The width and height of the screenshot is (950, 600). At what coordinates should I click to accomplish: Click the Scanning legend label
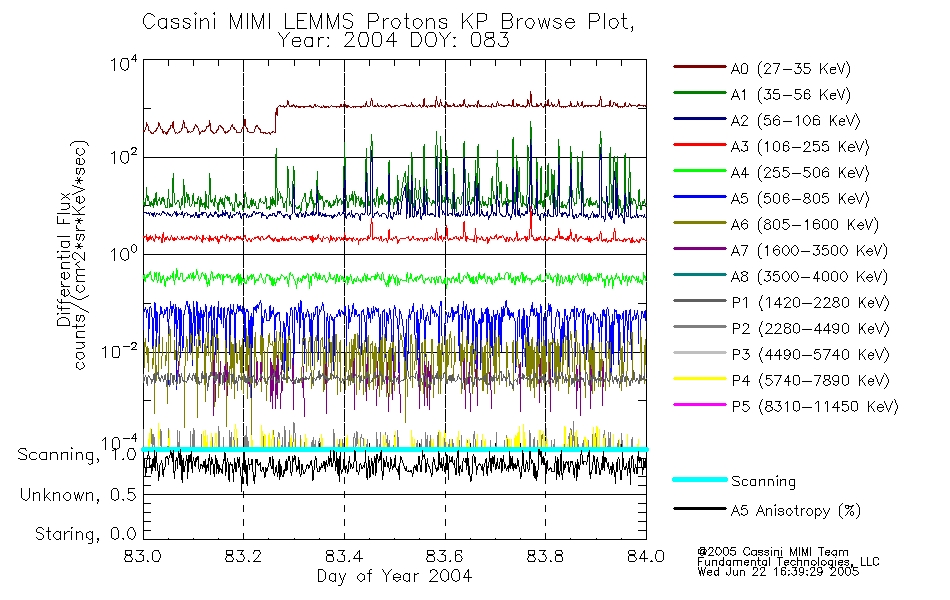click(763, 481)
